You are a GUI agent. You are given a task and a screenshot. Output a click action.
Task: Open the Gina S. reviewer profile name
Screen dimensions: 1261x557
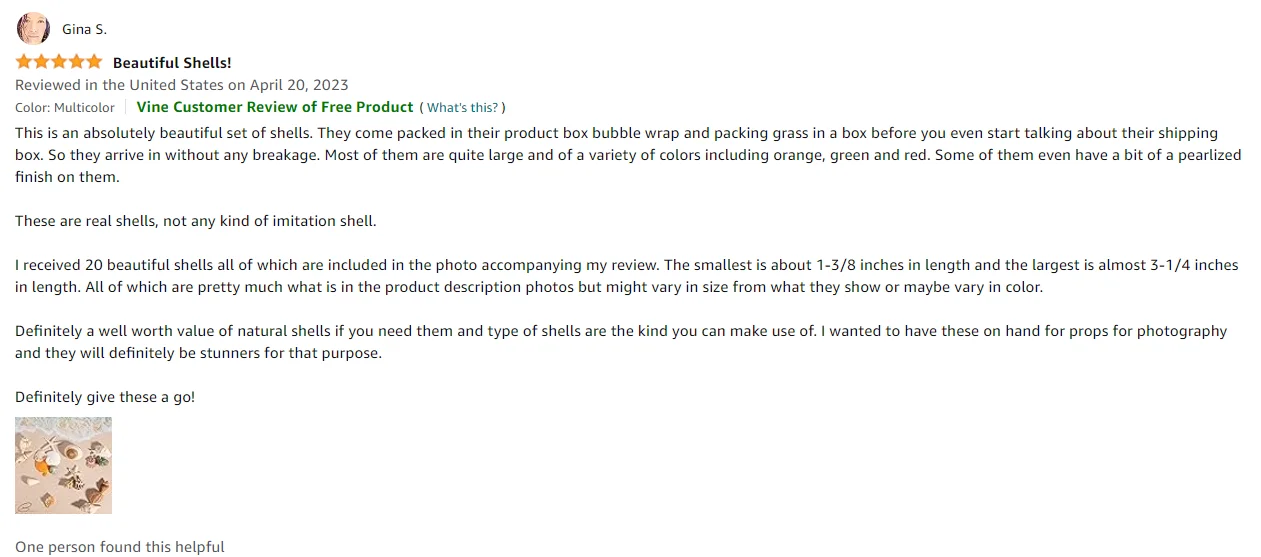click(x=84, y=30)
